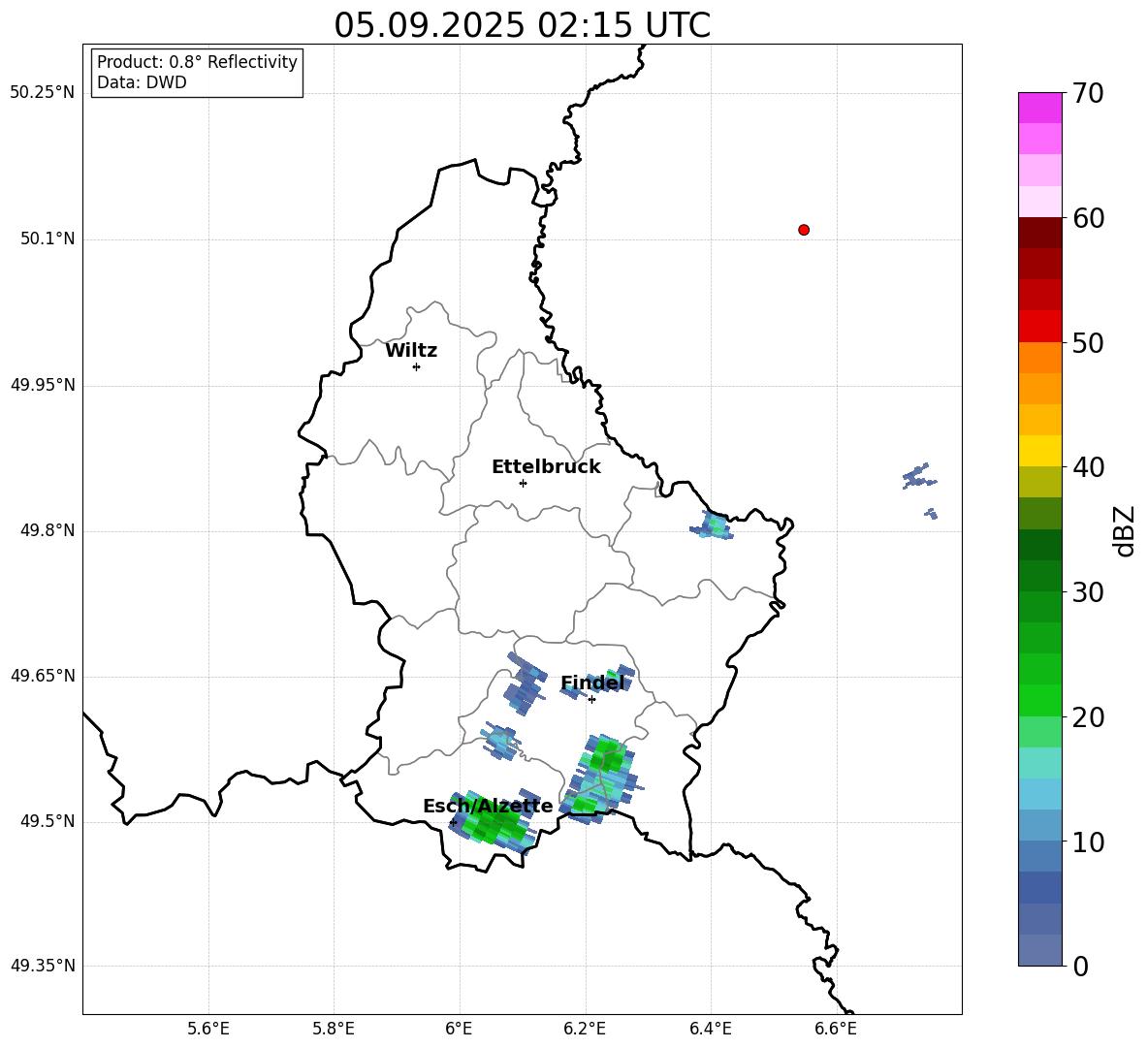
Task: Click the 5.6°E longitude label
Action: tap(208, 1029)
